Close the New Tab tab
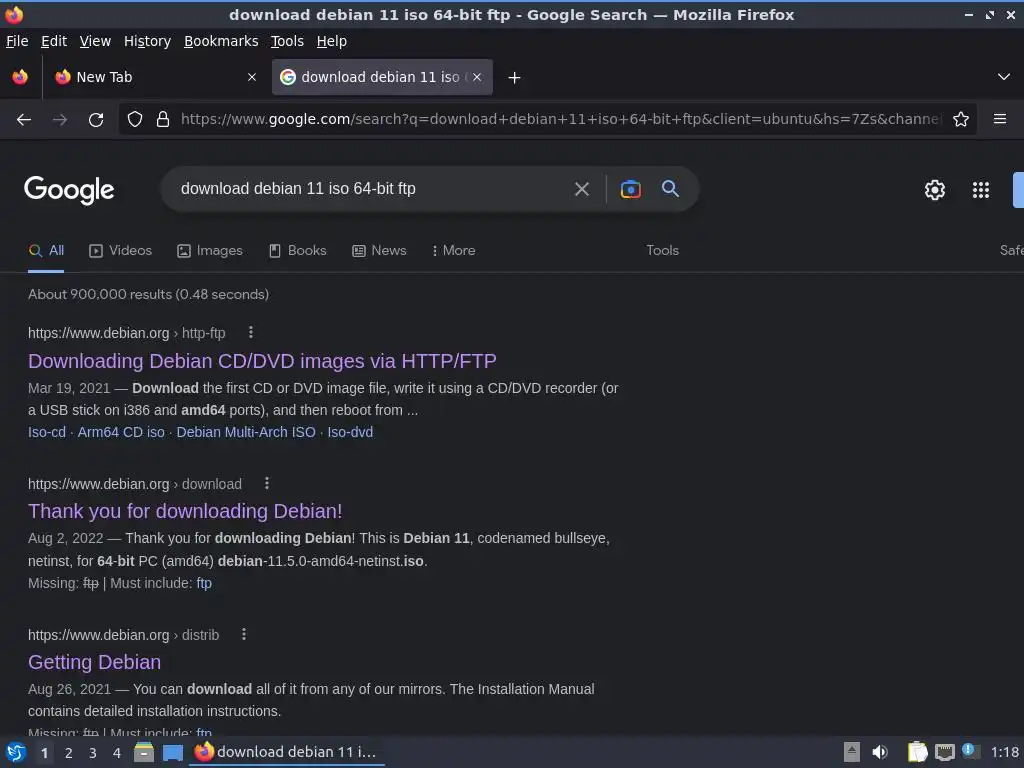The image size is (1024, 768). click(x=251, y=77)
